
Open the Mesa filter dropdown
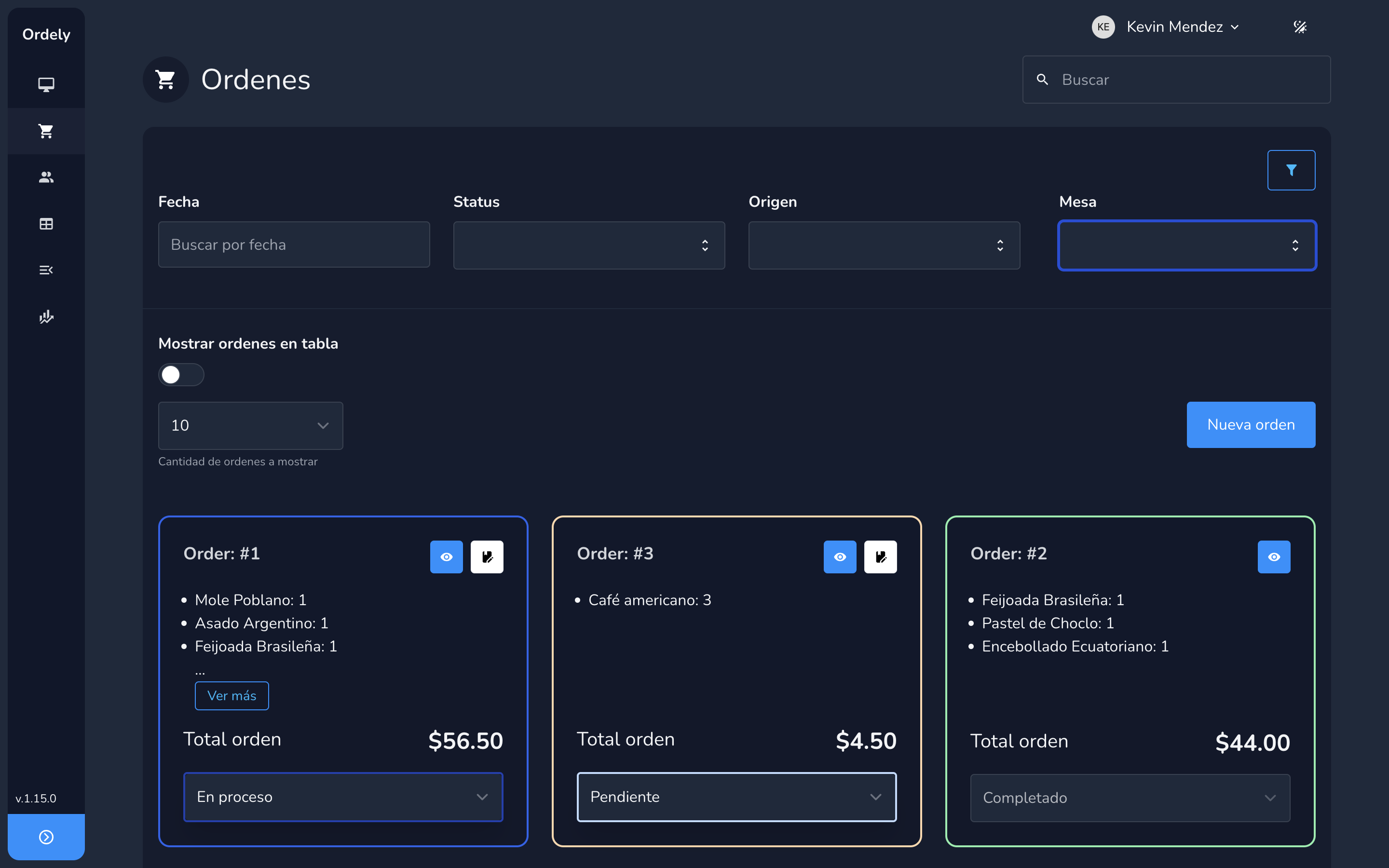click(1187, 246)
